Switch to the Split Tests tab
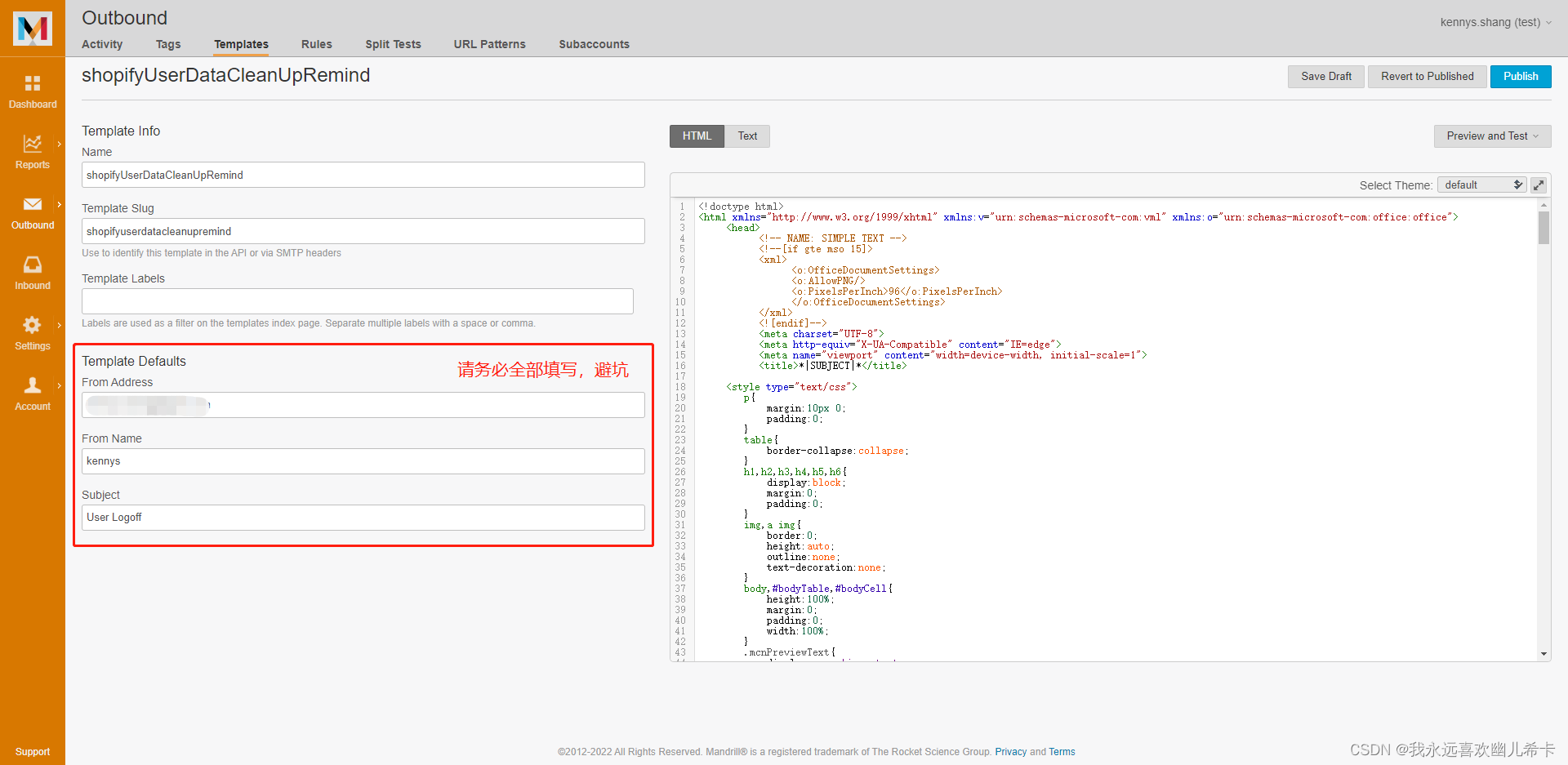Image resolution: width=1568 pixels, height=765 pixels. (393, 44)
